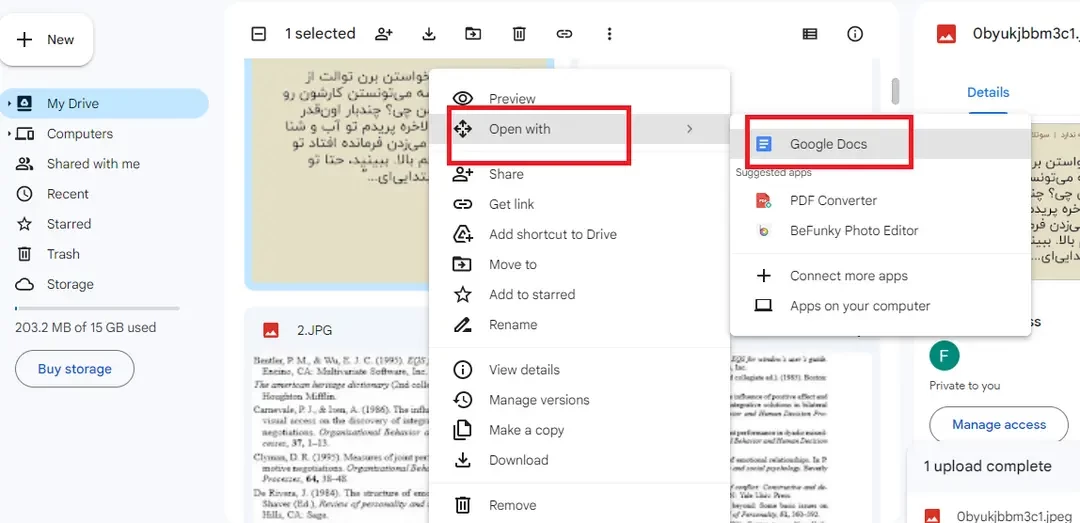Select Apps on your computer
Image resolution: width=1080 pixels, height=523 pixels.
point(880,306)
